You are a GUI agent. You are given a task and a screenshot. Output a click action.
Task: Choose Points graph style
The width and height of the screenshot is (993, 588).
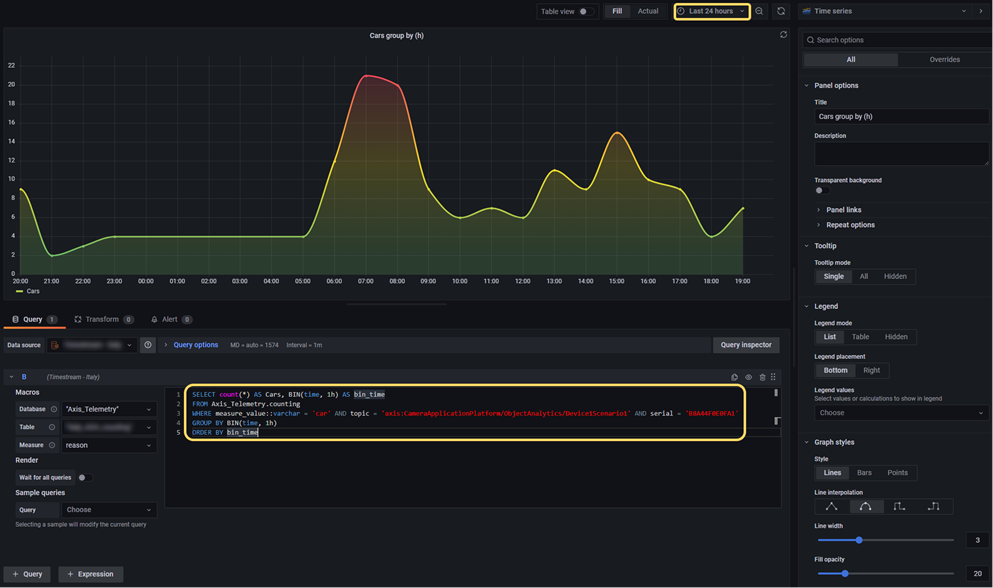(x=897, y=473)
